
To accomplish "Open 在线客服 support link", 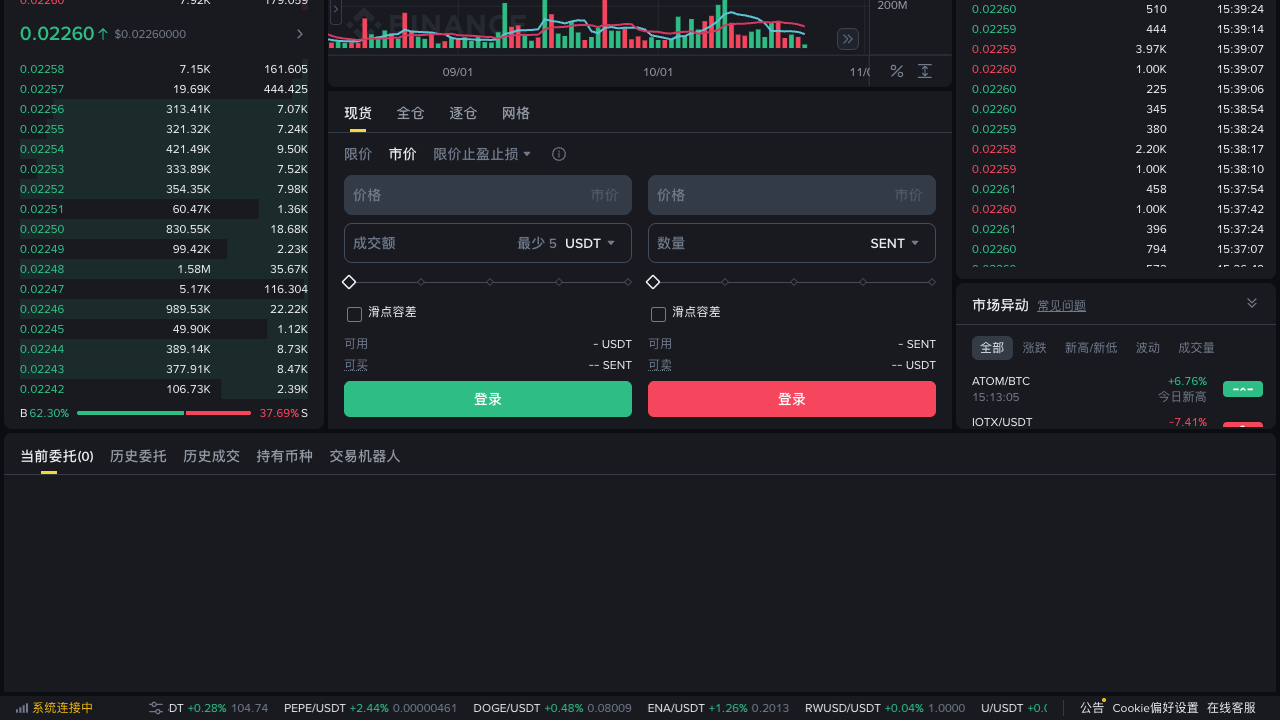I will tap(1231, 708).
